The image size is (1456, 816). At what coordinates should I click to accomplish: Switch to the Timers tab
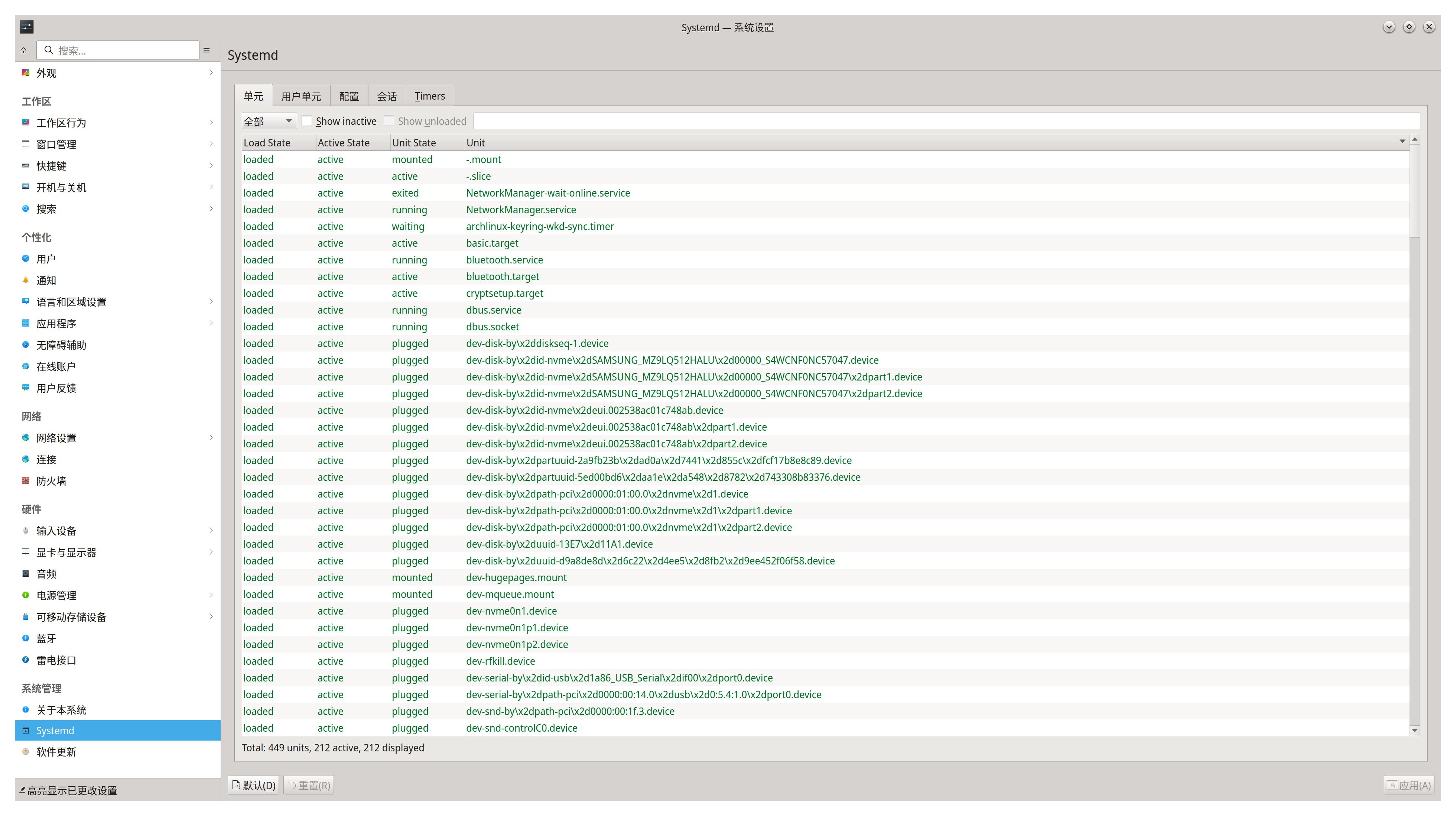430,96
